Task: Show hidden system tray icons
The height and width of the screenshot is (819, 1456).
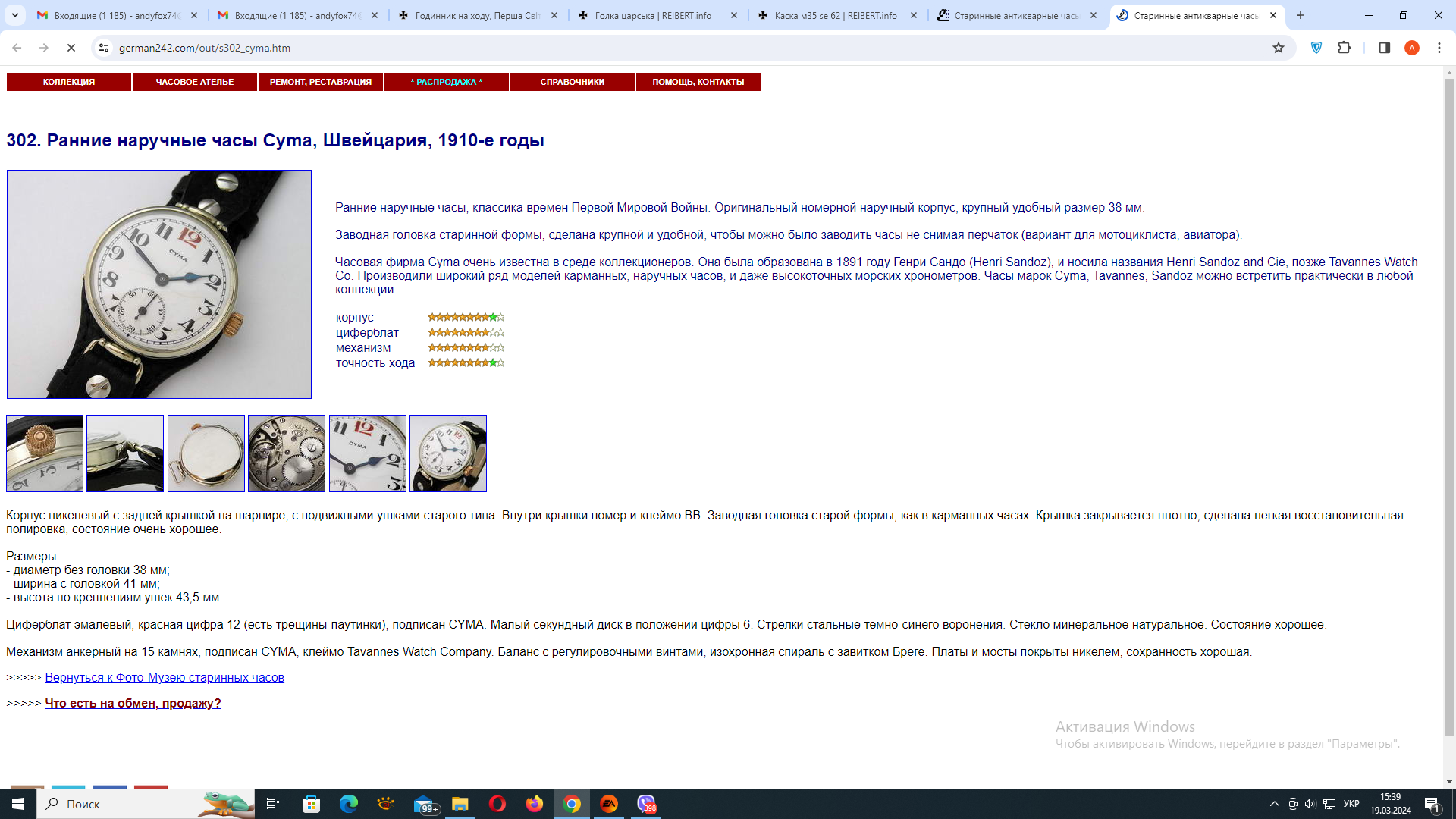Action: pyautogui.click(x=1275, y=804)
